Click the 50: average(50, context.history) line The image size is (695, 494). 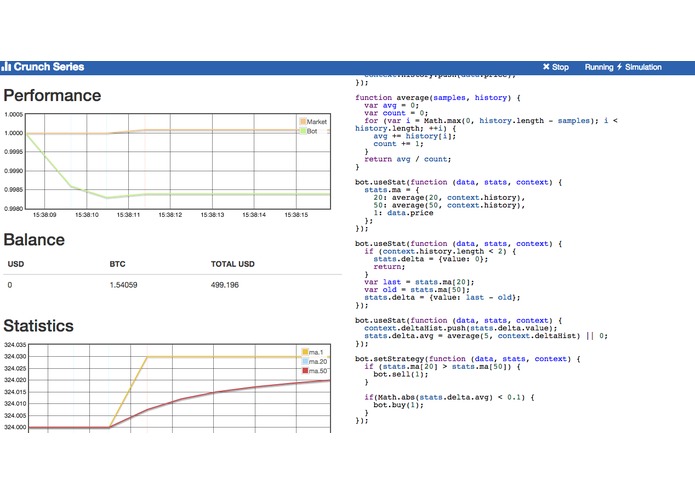449,205
